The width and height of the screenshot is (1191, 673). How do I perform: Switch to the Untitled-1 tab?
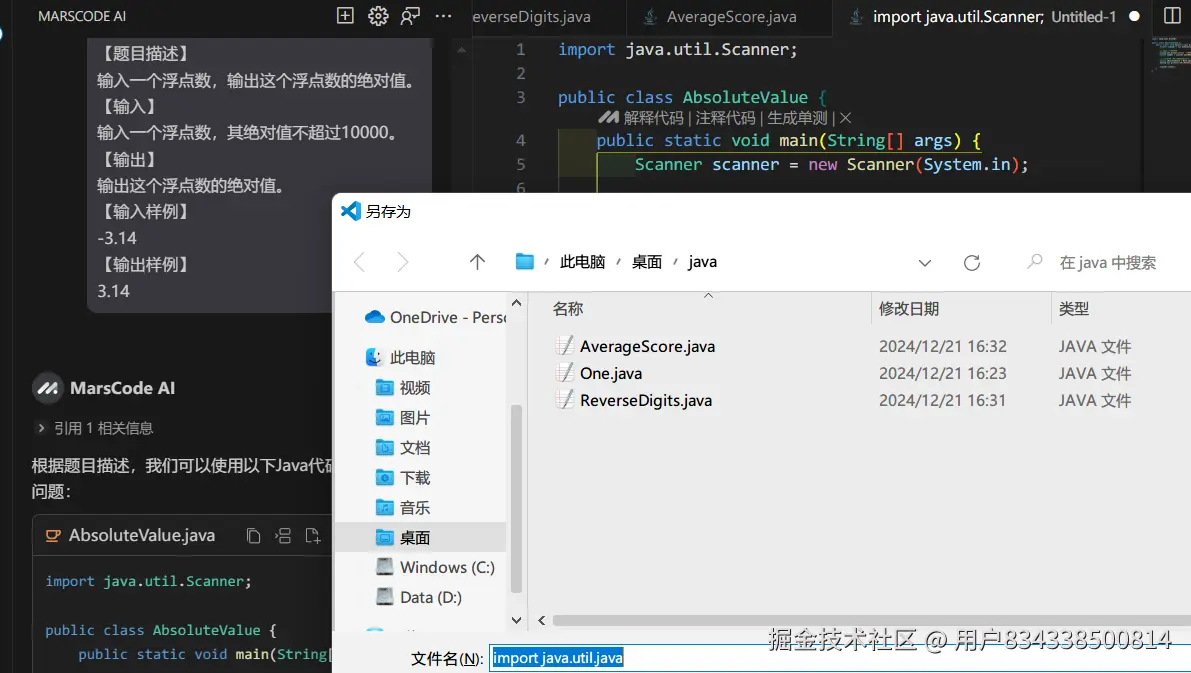pos(990,16)
